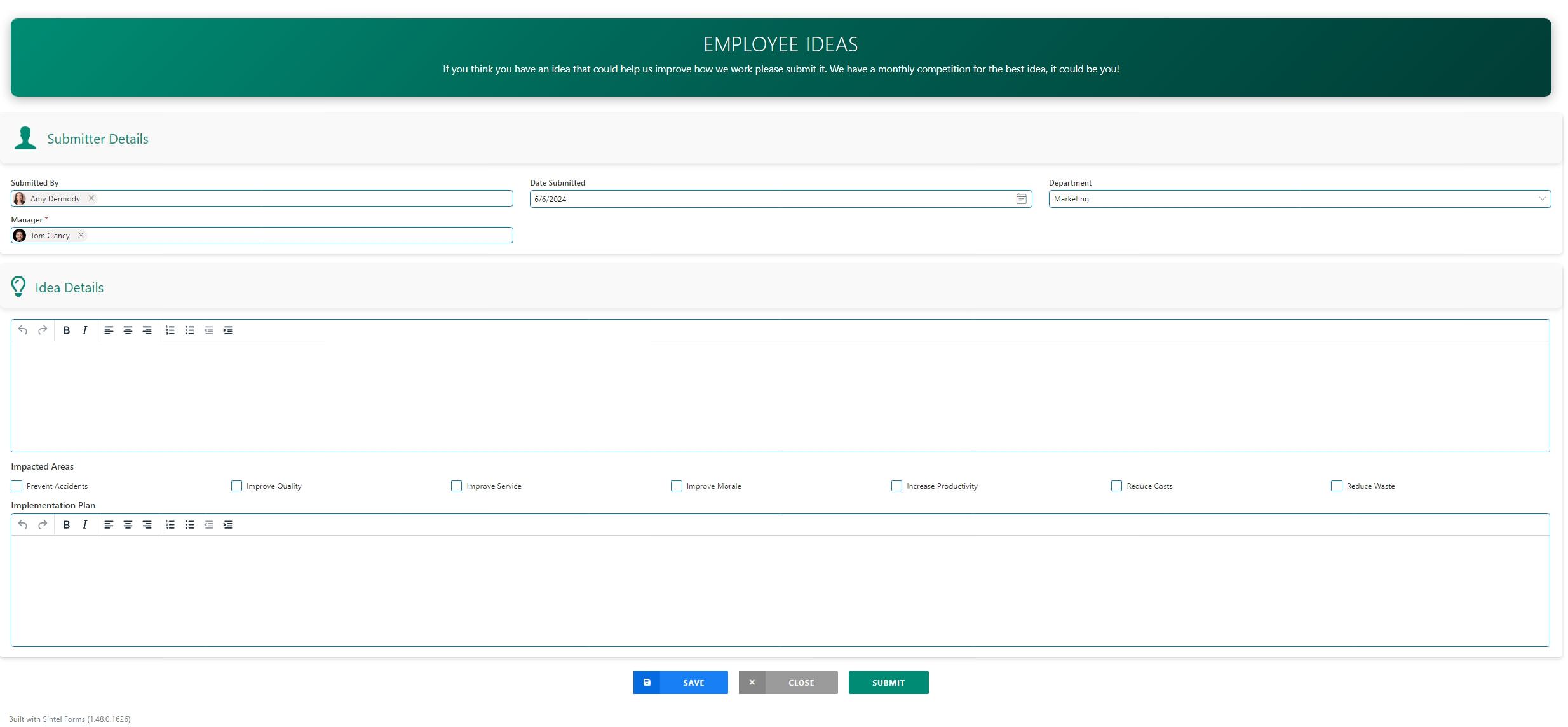Click bullet list icon in Implementation Plan toolbar
This screenshot has height=727, width=1568.
(189, 525)
